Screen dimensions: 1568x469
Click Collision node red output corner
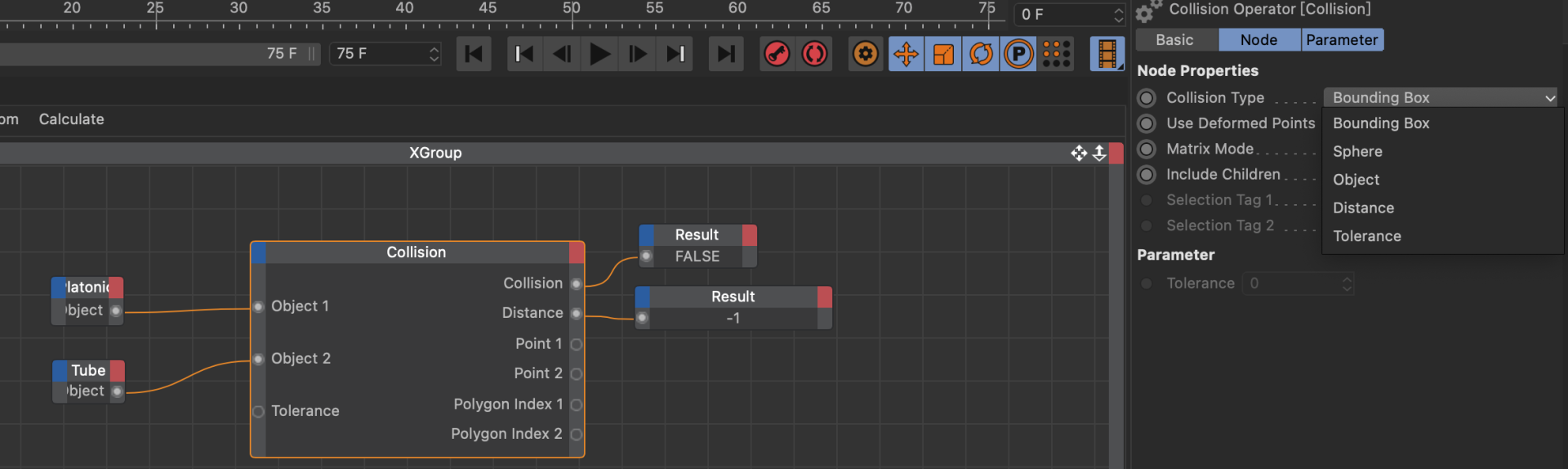point(577,252)
